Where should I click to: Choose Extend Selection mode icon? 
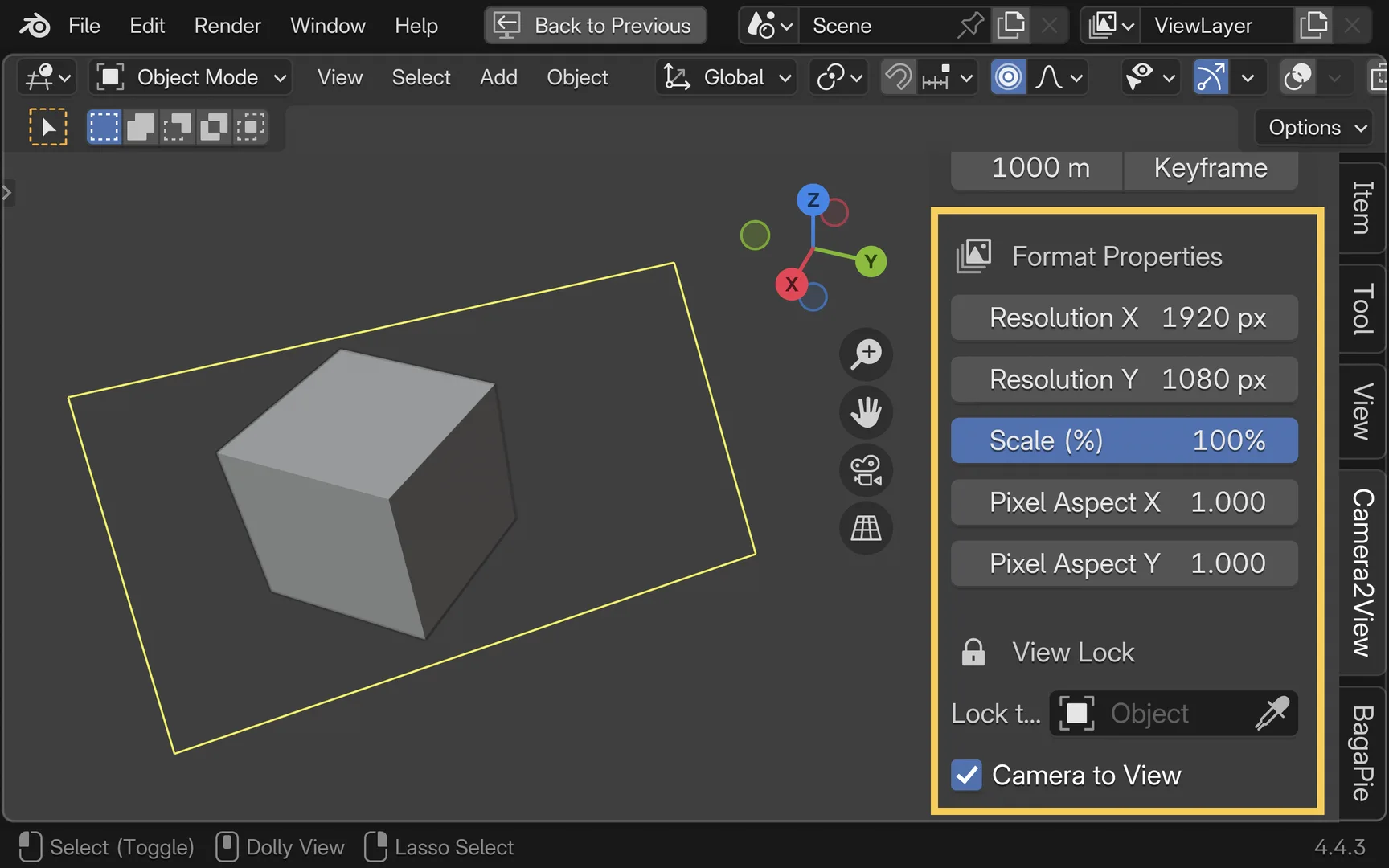[141, 127]
